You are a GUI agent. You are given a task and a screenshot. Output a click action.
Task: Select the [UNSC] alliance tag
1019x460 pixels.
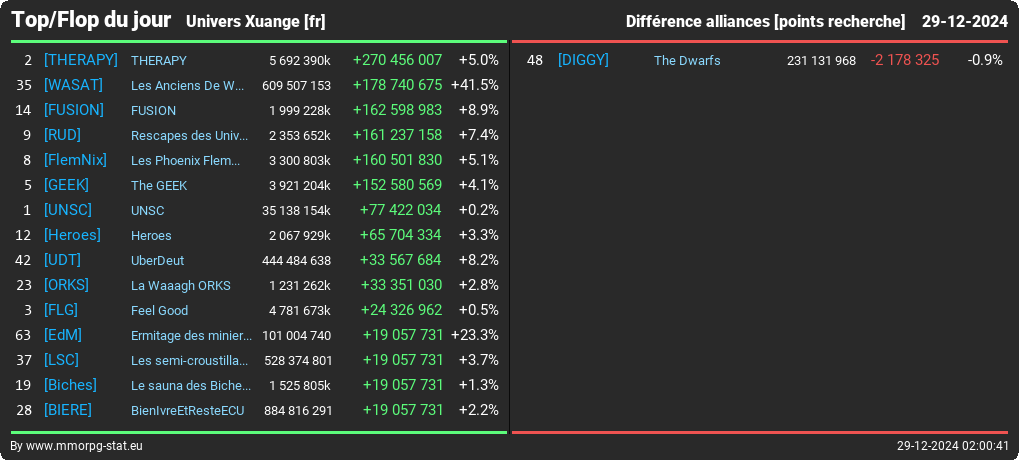[68, 210]
